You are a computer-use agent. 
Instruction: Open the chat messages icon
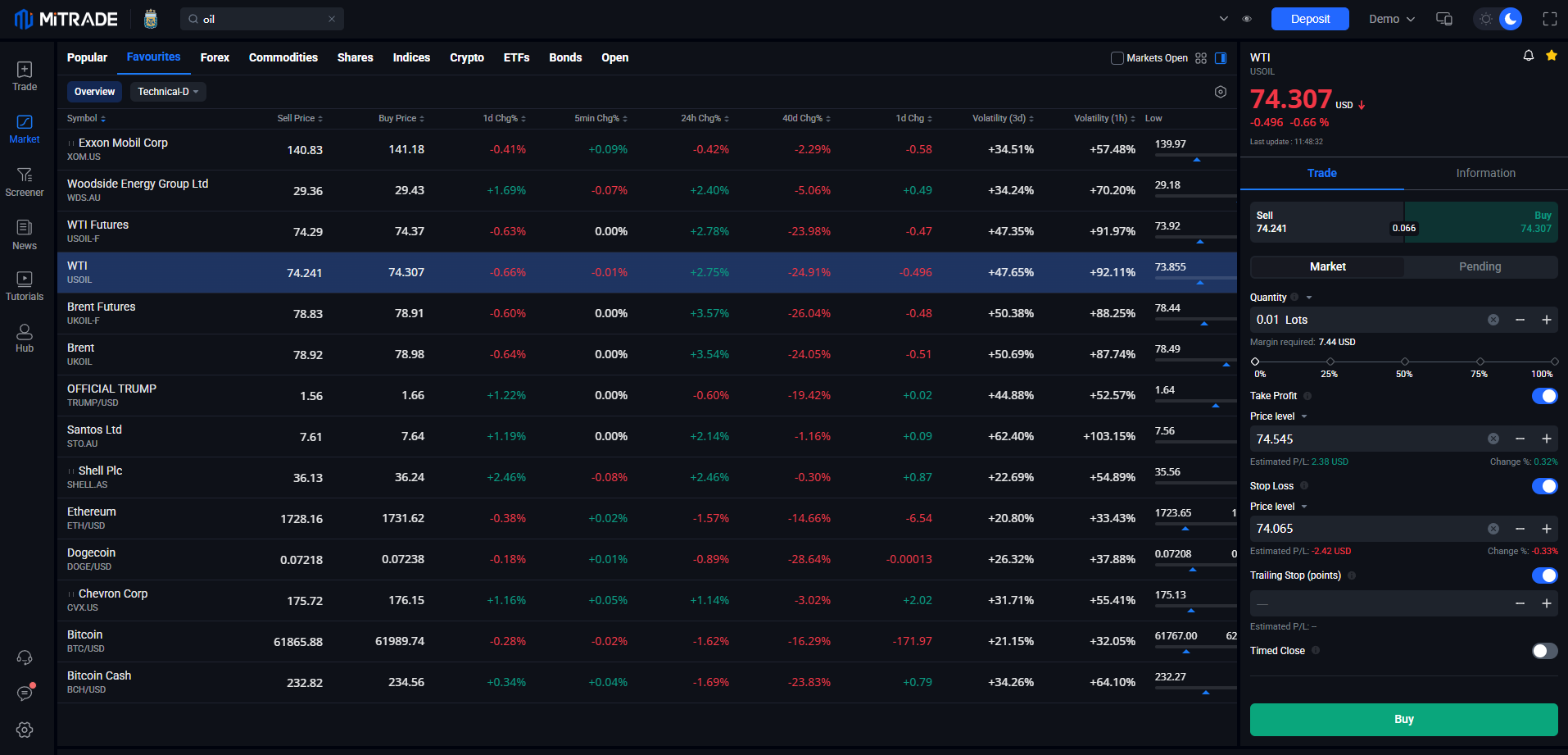tap(25, 694)
